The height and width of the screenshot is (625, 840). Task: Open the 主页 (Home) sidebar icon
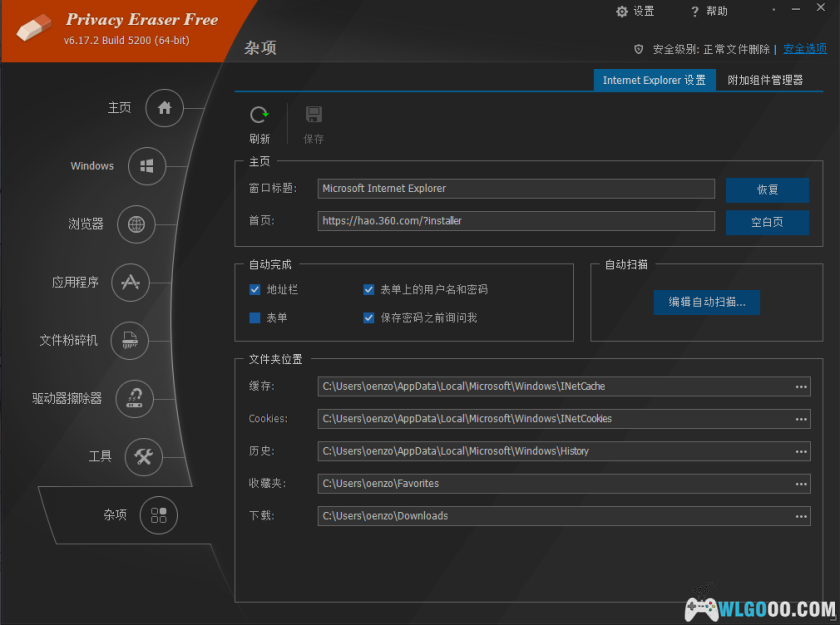(x=164, y=108)
